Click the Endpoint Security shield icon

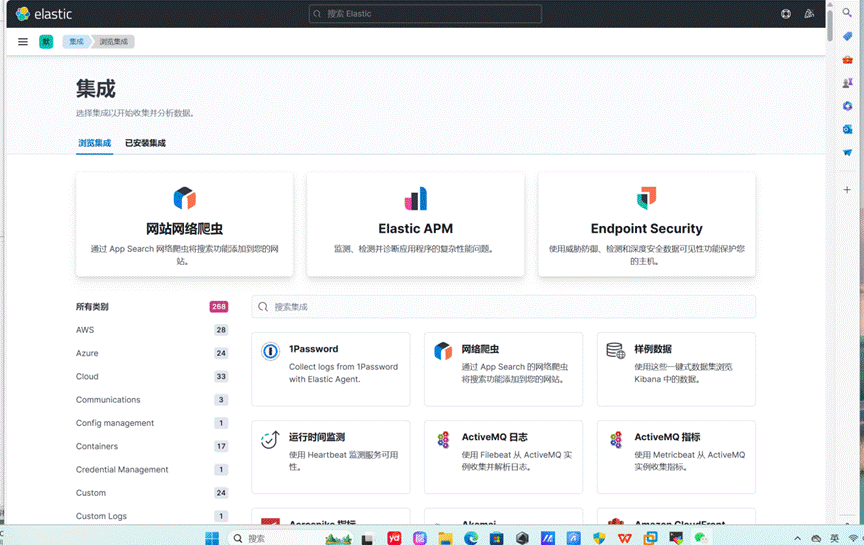coord(646,198)
